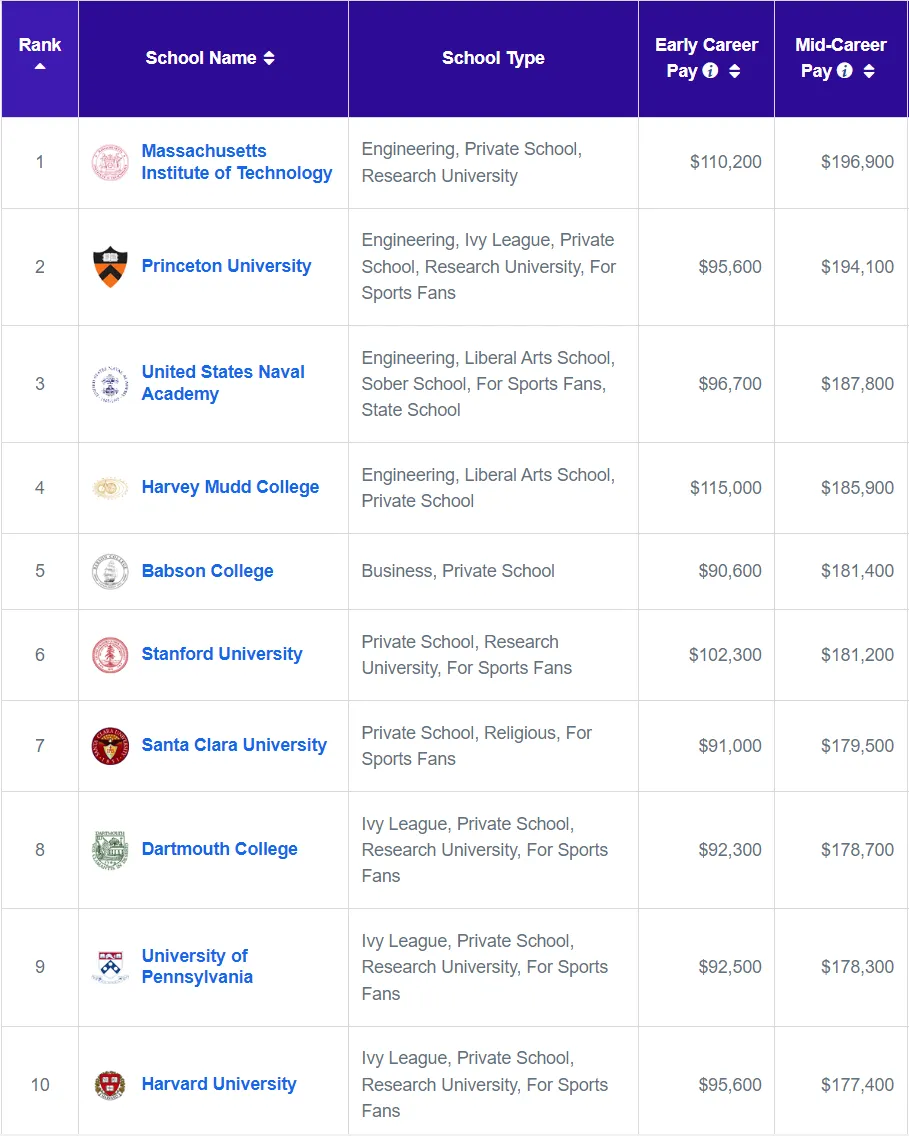Viewport: 909px width, 1136px height.
Task: Sort by Mid-Career Pay arrows
Action: point(868,71)
